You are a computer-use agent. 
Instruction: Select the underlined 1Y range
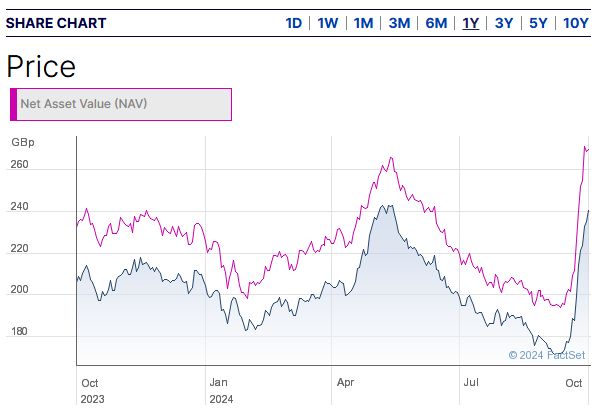click(x=470, y=23)
